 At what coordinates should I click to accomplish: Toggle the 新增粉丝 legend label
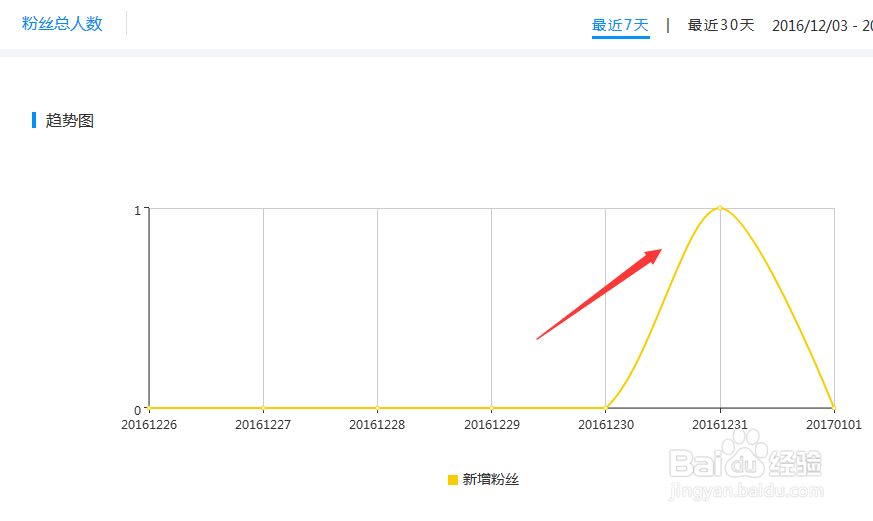(491, 480)
